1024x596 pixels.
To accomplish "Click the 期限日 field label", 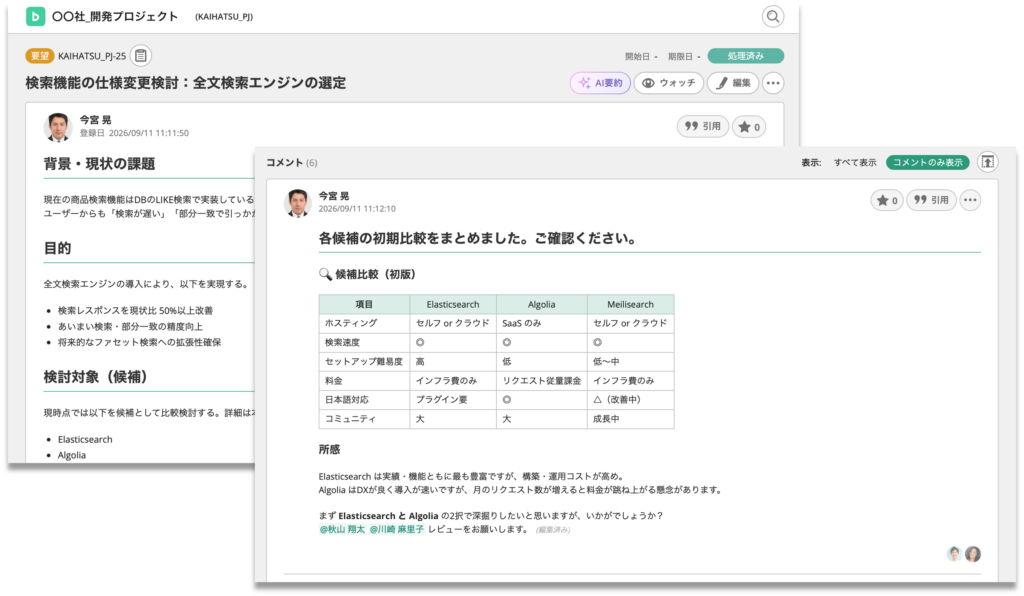I will tap(680, 57).
